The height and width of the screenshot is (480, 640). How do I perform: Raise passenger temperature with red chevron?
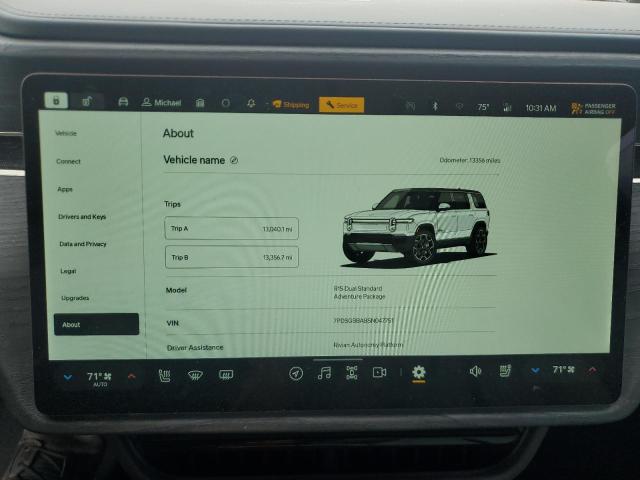[592, 370]
